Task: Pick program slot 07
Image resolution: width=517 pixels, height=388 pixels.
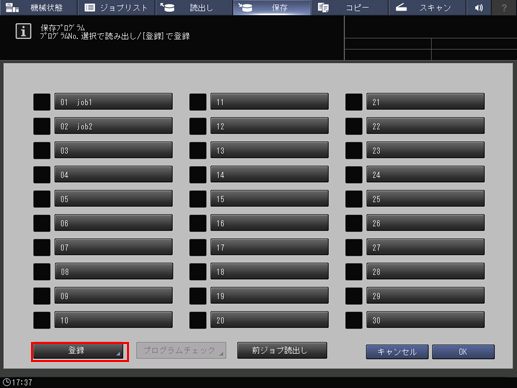Action: pos(113,247)
